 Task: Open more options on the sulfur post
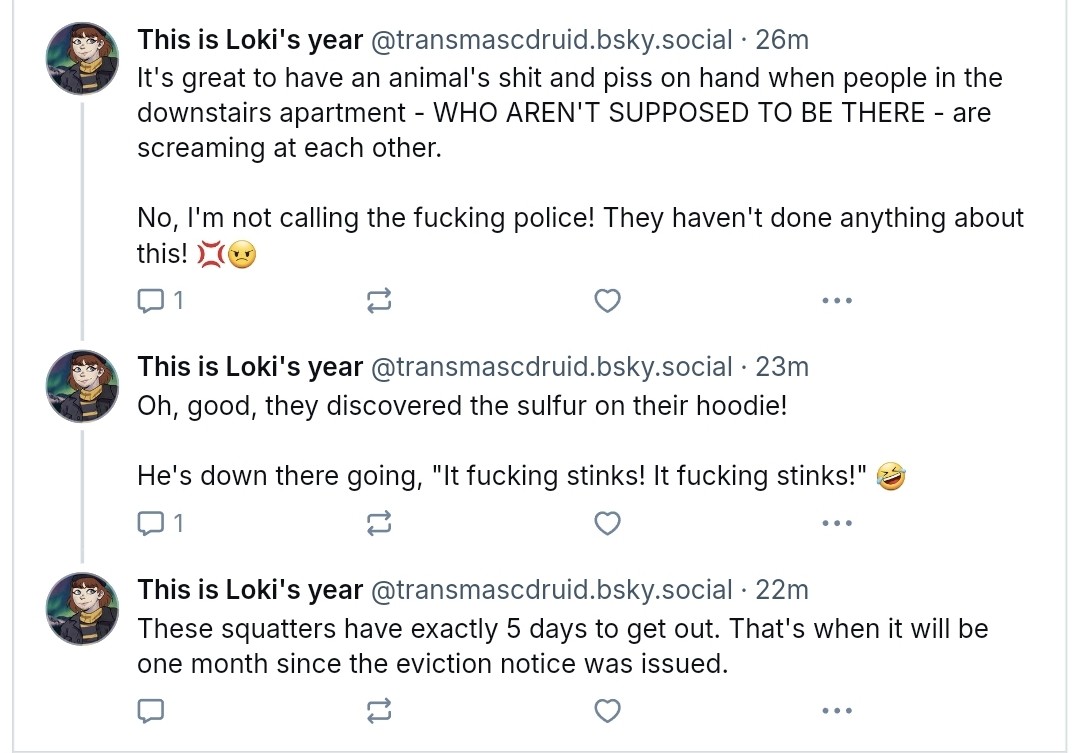click(x=835, y=523)
